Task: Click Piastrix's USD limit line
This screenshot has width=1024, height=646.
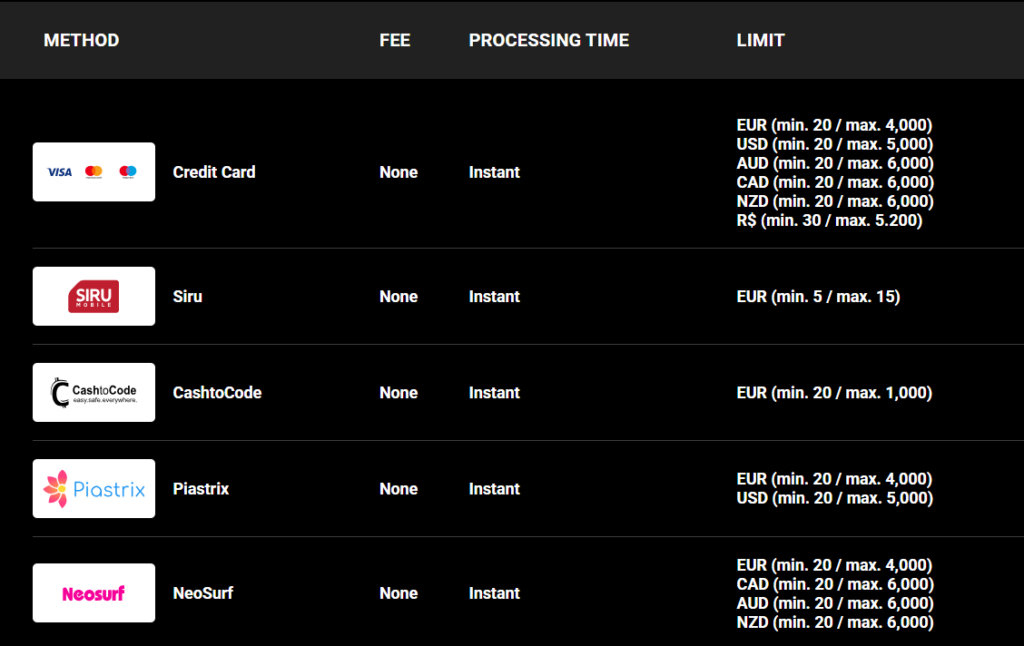Action: [834, 498]
